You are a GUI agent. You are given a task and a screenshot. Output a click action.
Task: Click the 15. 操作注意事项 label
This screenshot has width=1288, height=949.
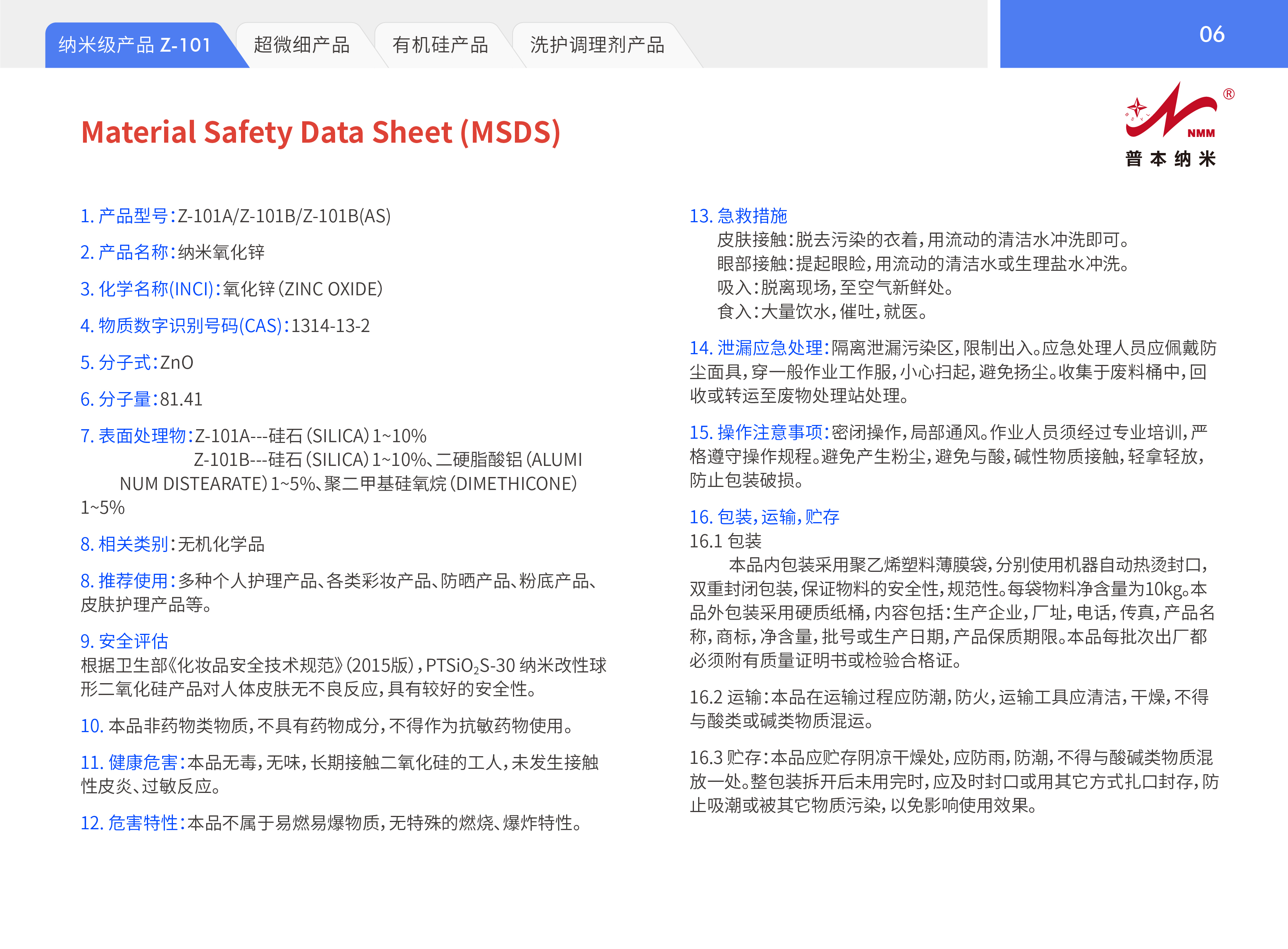pos(759,432)
